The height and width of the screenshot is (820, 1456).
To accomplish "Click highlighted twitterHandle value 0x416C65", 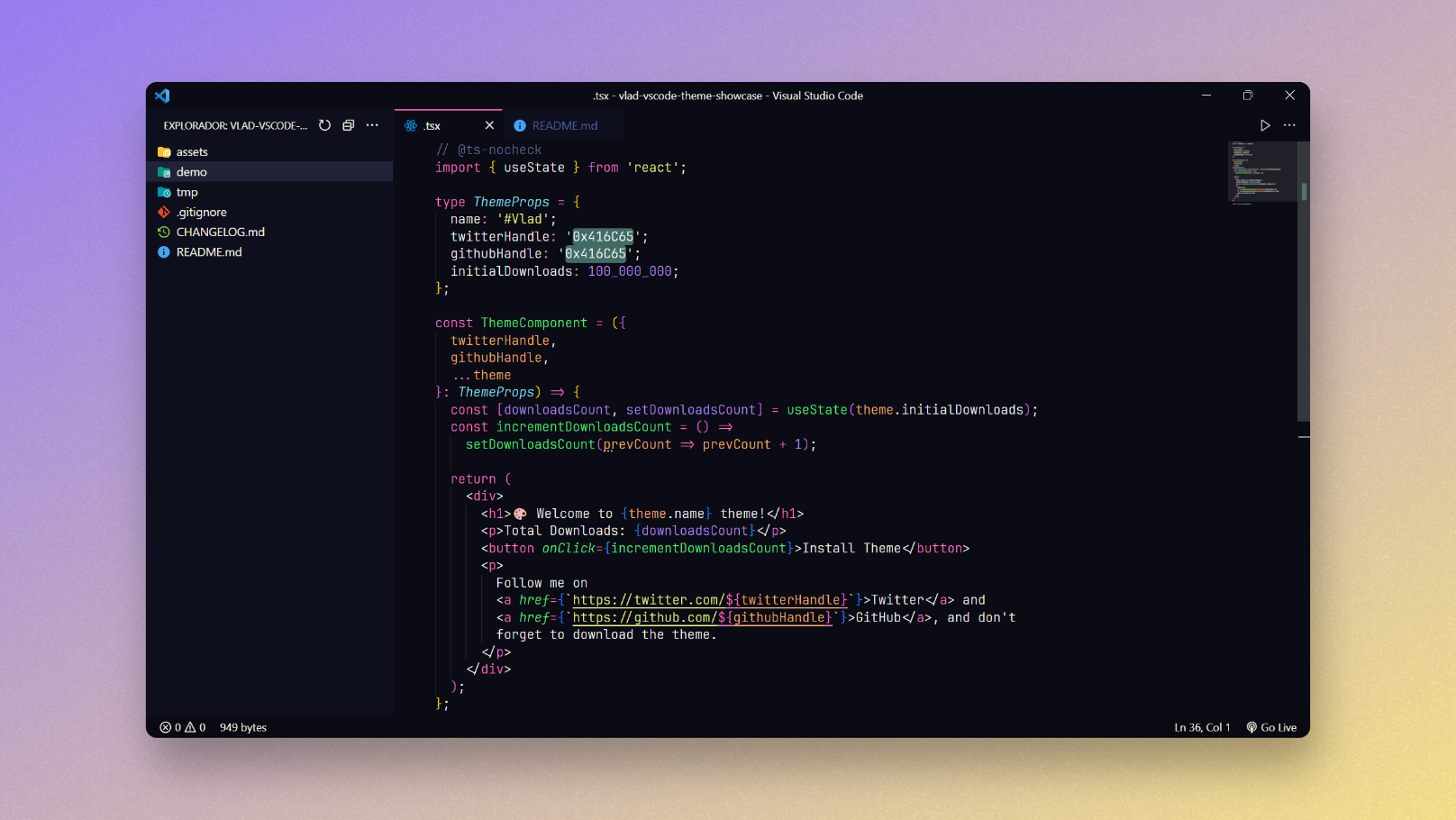I will (603, 237).
